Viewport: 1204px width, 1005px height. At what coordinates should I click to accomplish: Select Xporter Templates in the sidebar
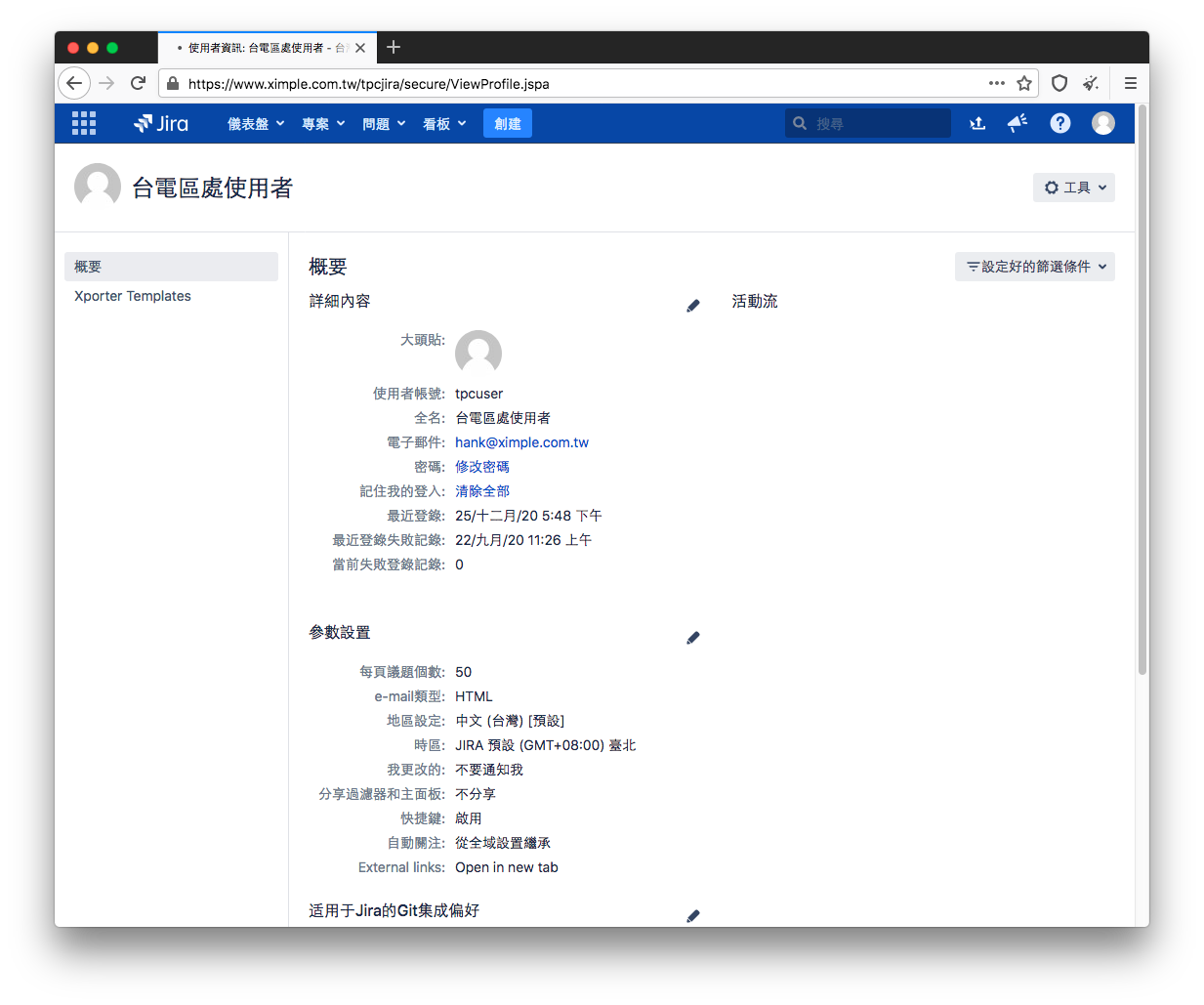(133, 296)
